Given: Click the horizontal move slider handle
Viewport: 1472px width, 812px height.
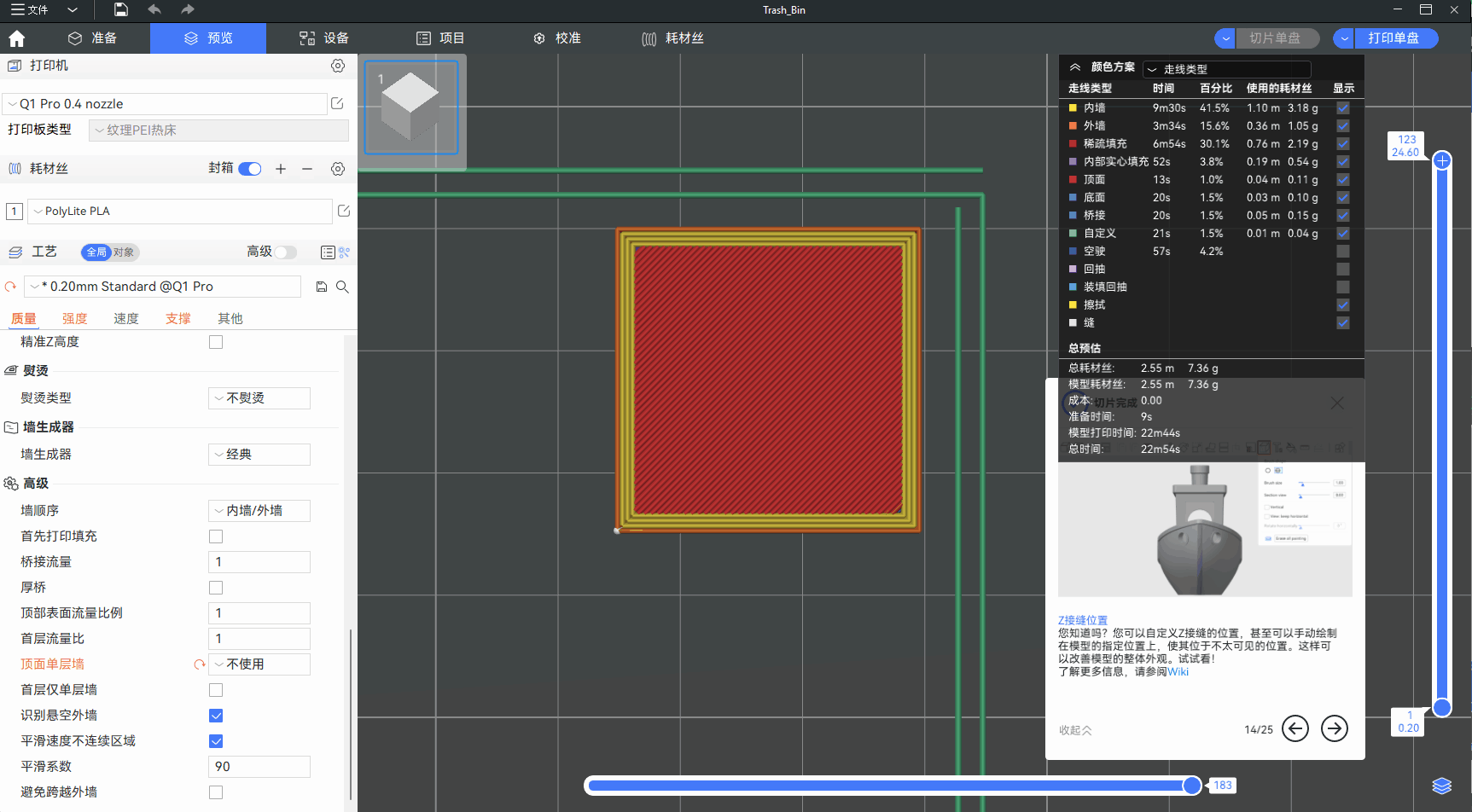Looking at the screenshot, I should pyautogui.click(x=1192, y=786).
